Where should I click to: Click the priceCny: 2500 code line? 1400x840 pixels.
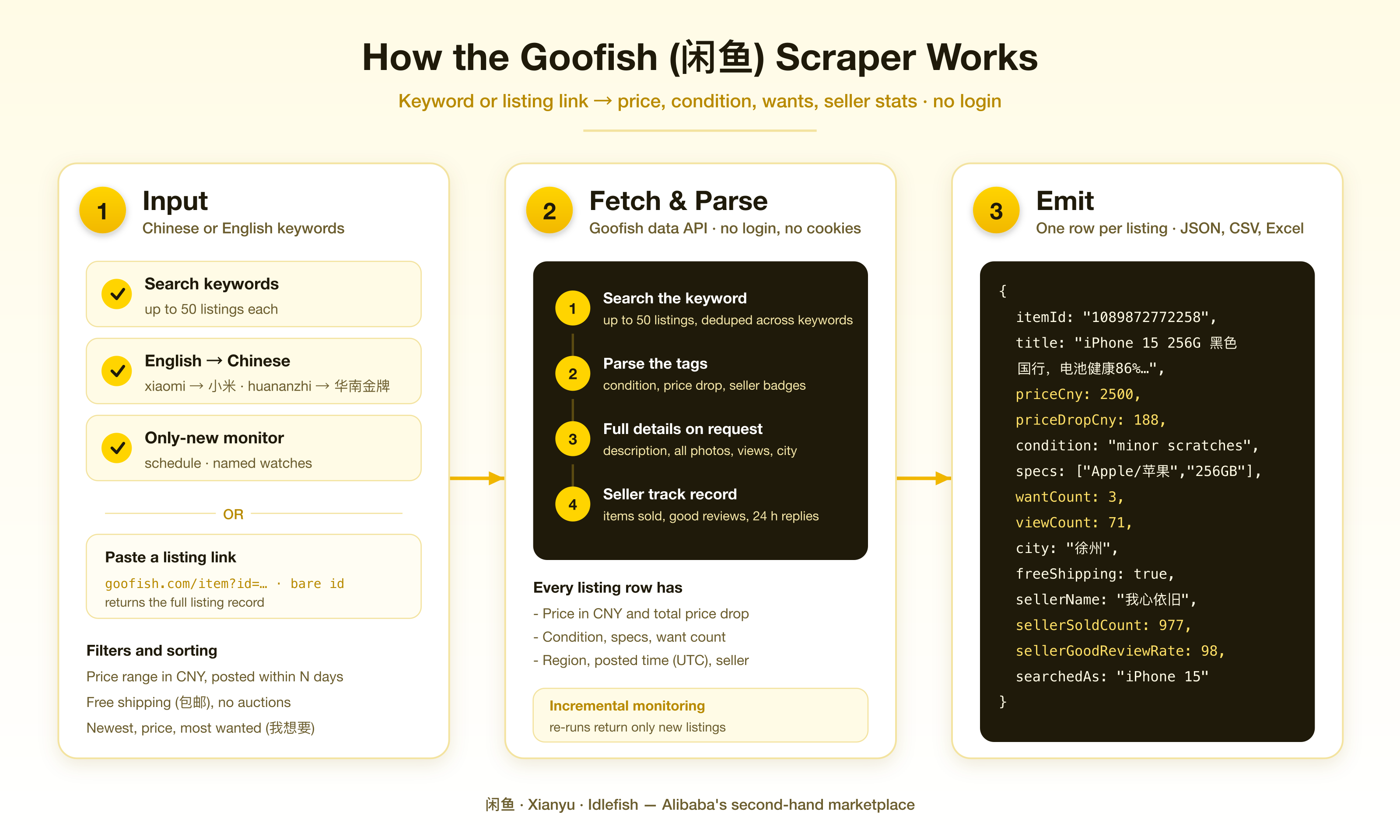1078,394
